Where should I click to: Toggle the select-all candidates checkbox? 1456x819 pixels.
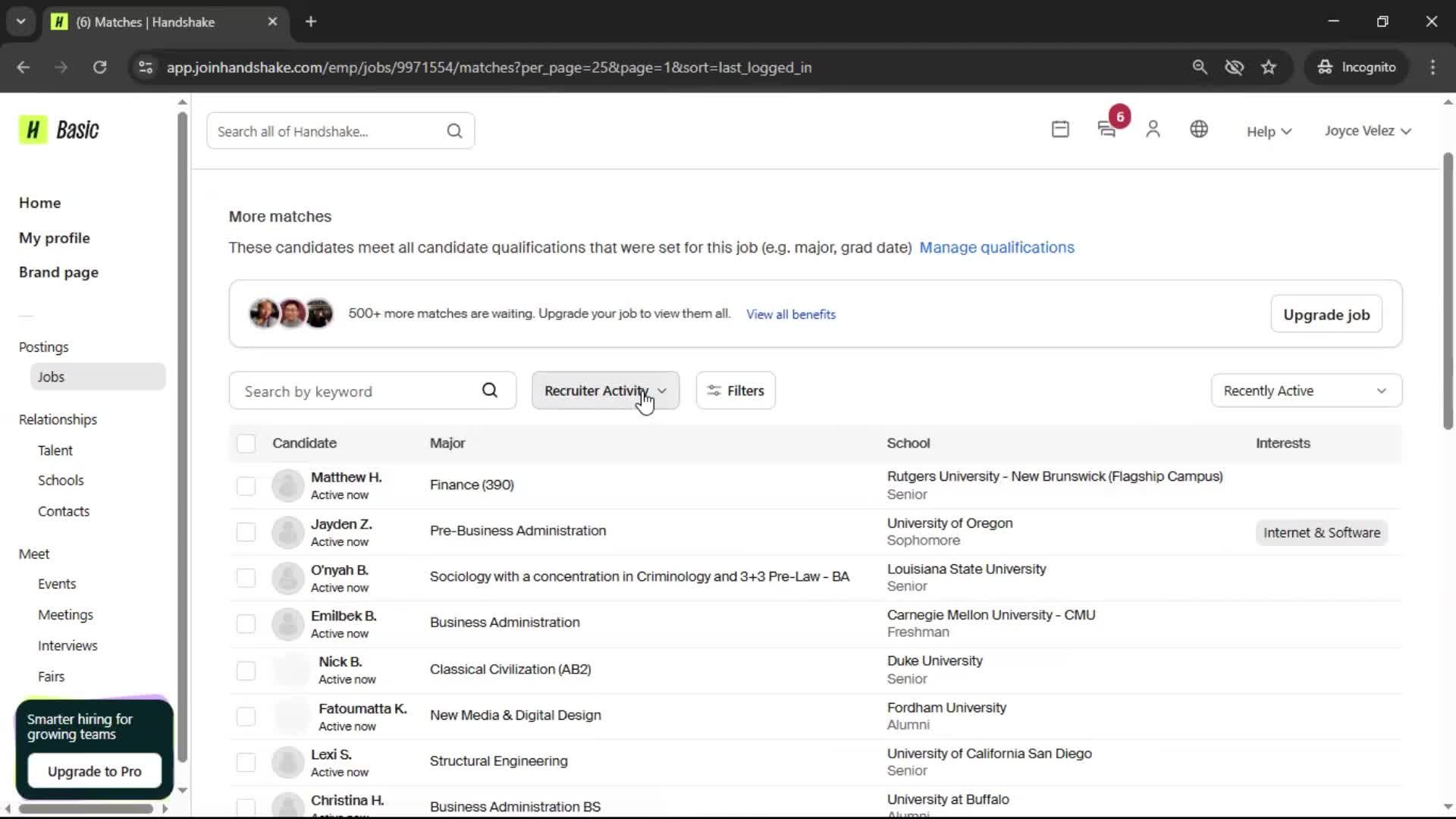246,444
